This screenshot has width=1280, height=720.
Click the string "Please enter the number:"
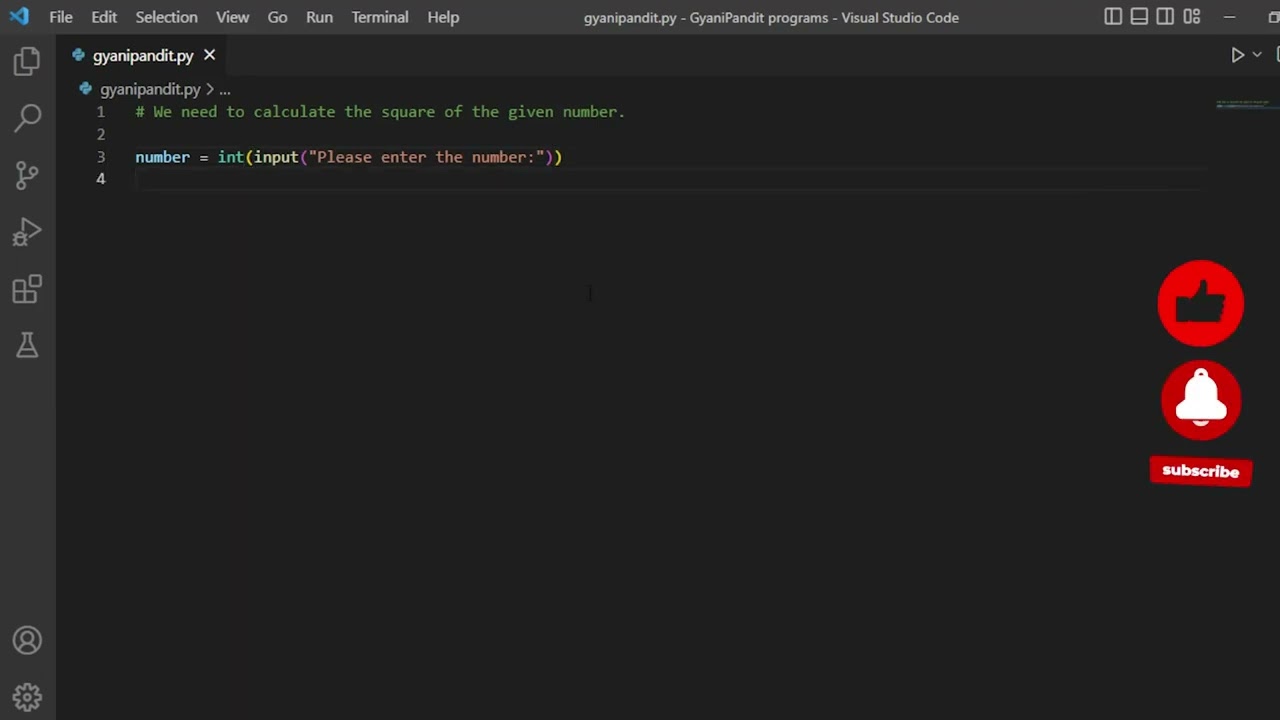(x=426, y=157)
